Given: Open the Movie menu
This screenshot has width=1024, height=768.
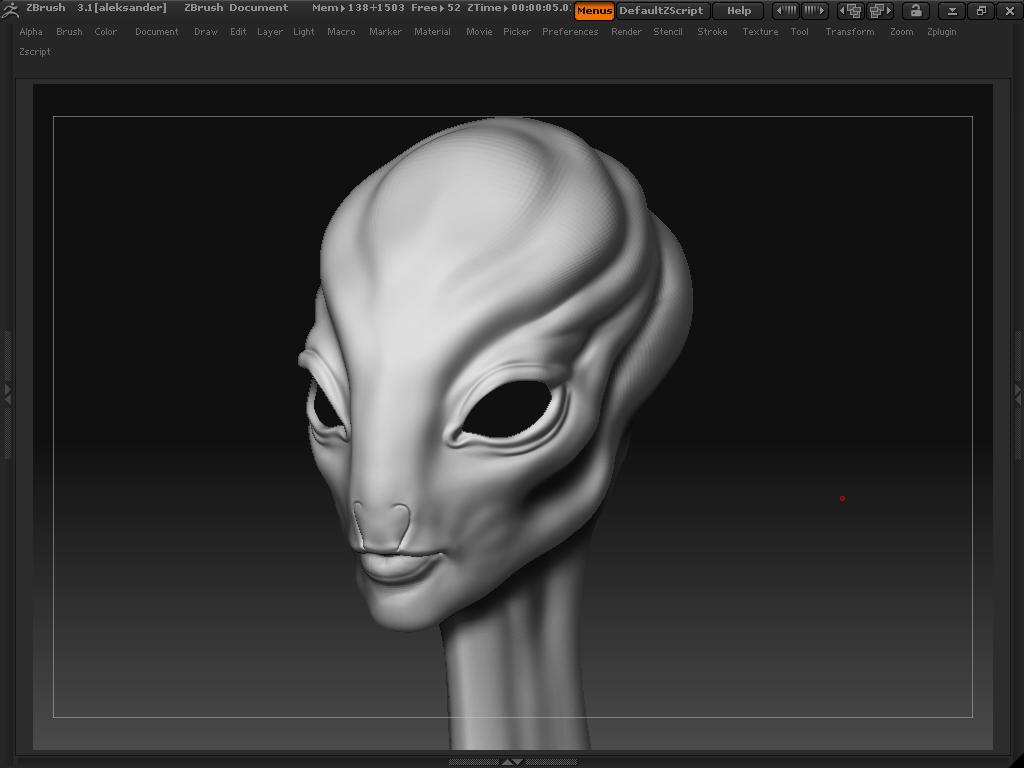Looking at the screenshot, I should [x=479, y=31].
